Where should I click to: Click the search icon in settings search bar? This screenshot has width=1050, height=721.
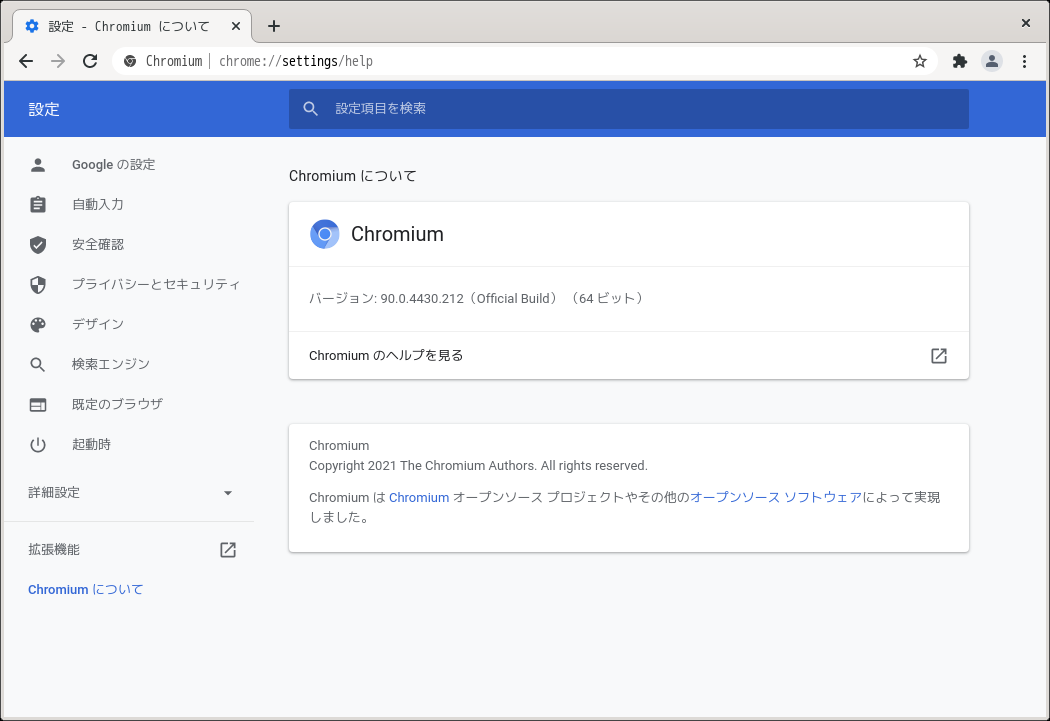tap(310, 108)
